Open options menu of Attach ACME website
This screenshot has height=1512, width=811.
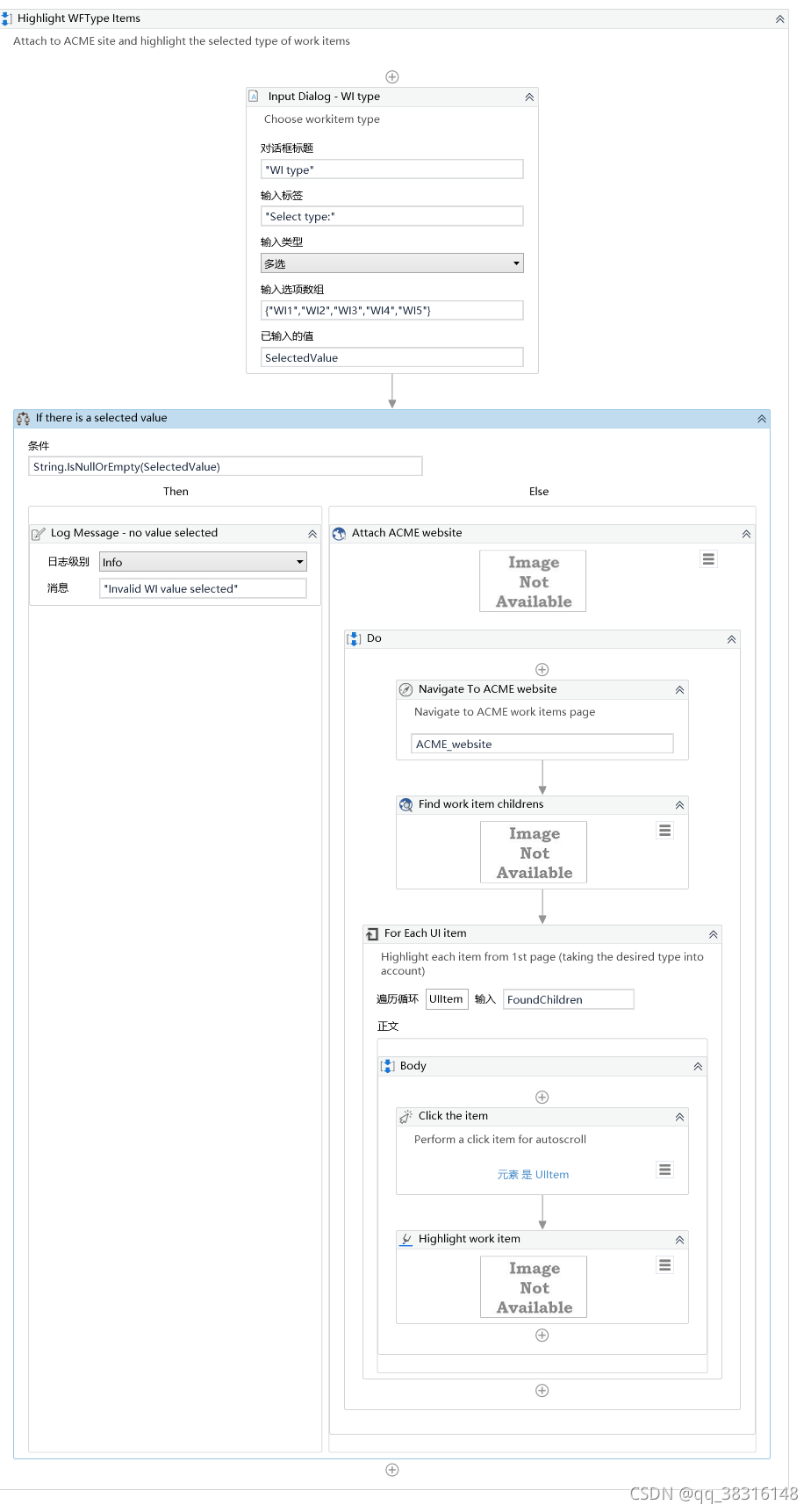[708, 559]
